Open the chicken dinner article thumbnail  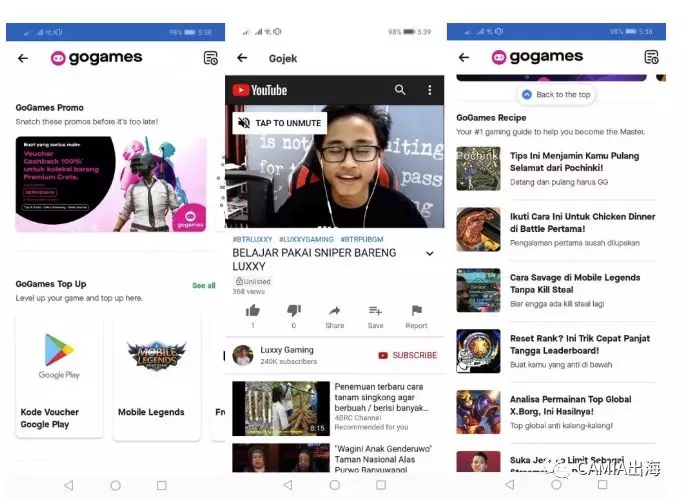(x=478, y=229)
